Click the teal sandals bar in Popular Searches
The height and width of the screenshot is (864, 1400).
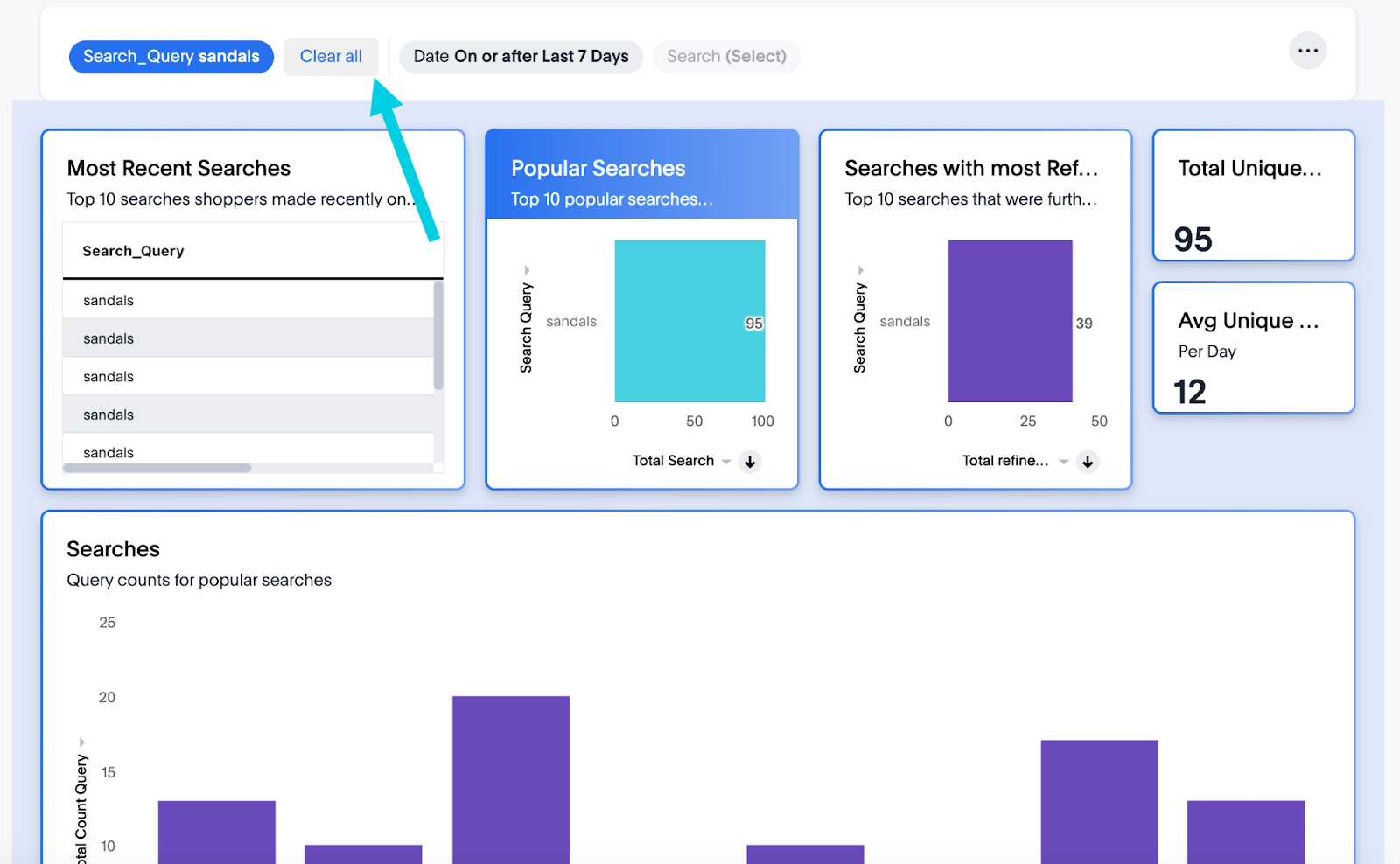pos(689,321)
